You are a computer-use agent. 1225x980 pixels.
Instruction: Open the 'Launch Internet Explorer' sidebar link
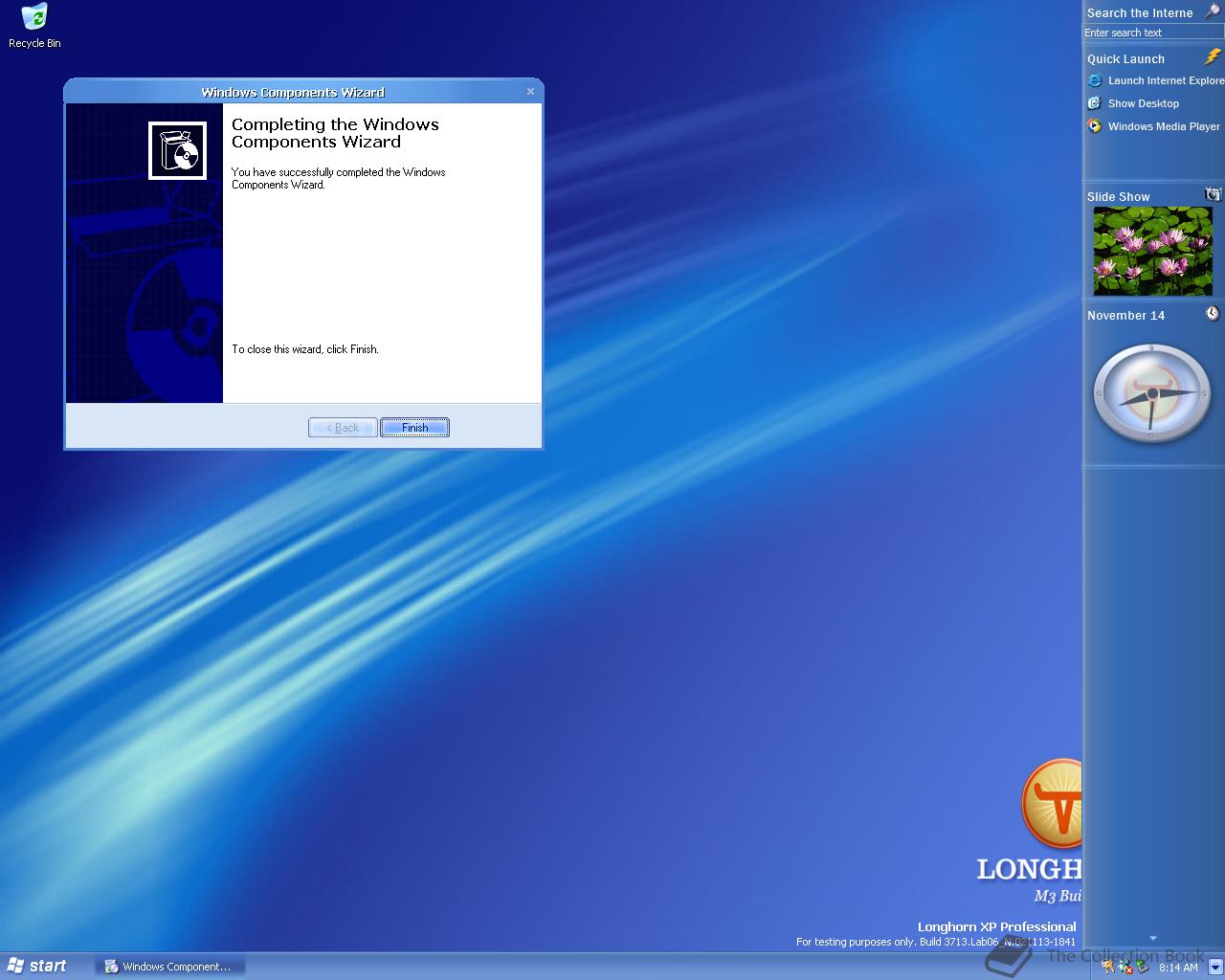[1166, 81]
